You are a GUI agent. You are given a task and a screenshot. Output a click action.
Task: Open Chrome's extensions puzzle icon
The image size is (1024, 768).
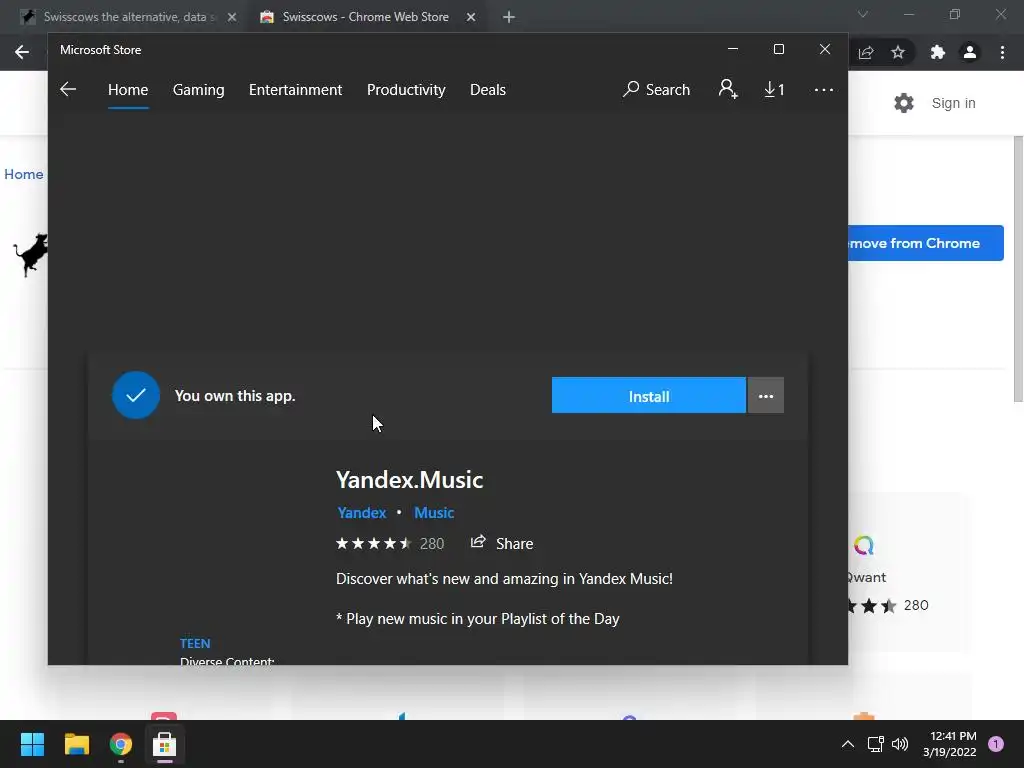938,52
